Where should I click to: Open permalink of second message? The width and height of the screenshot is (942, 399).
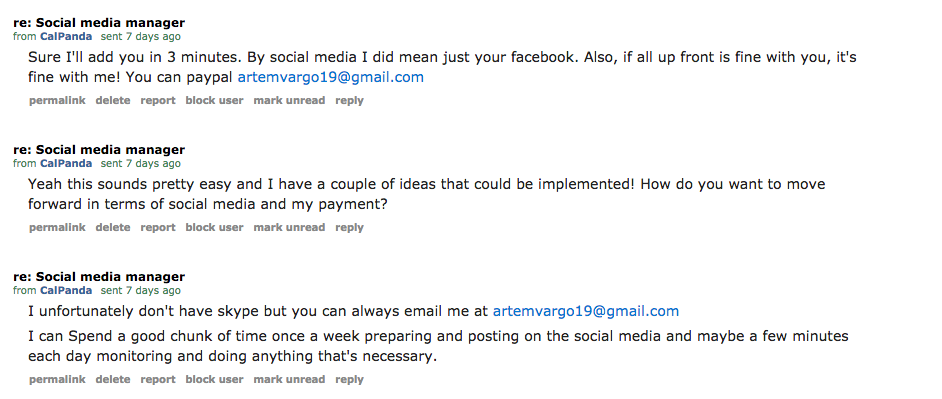point(57,227)
